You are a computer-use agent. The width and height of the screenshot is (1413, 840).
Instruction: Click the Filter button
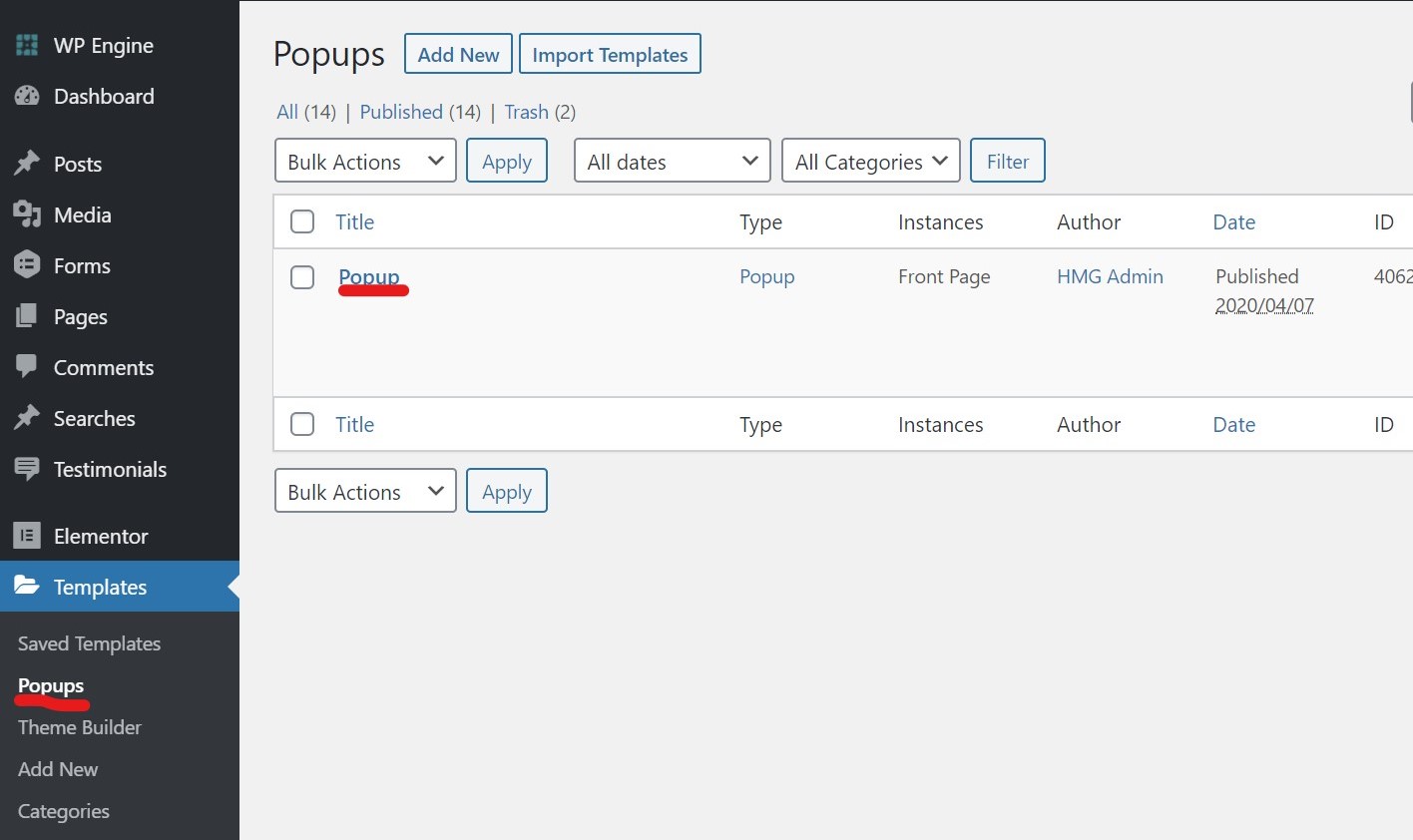[1008, 161]
